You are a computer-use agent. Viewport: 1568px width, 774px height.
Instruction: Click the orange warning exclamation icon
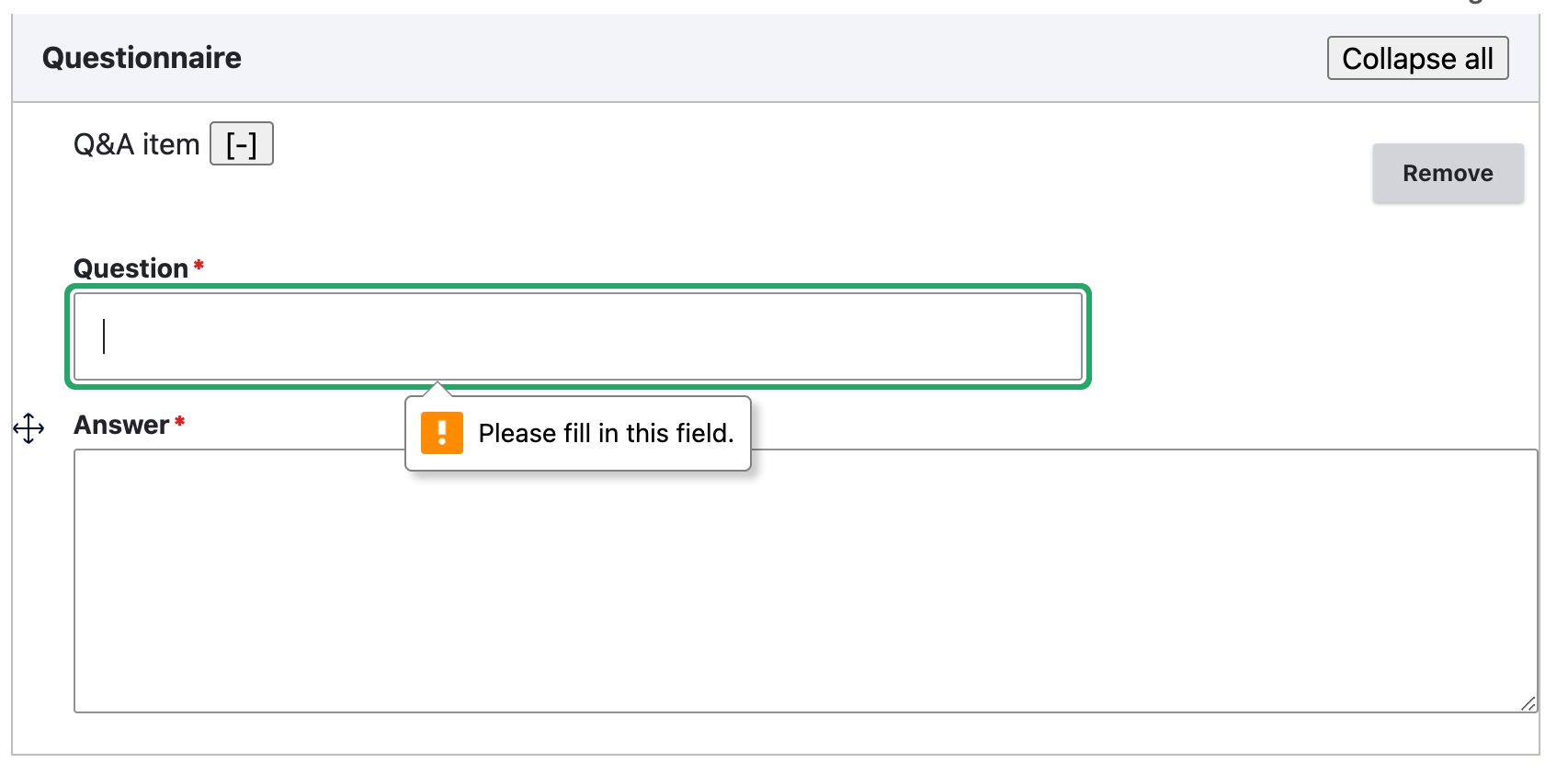441,433
